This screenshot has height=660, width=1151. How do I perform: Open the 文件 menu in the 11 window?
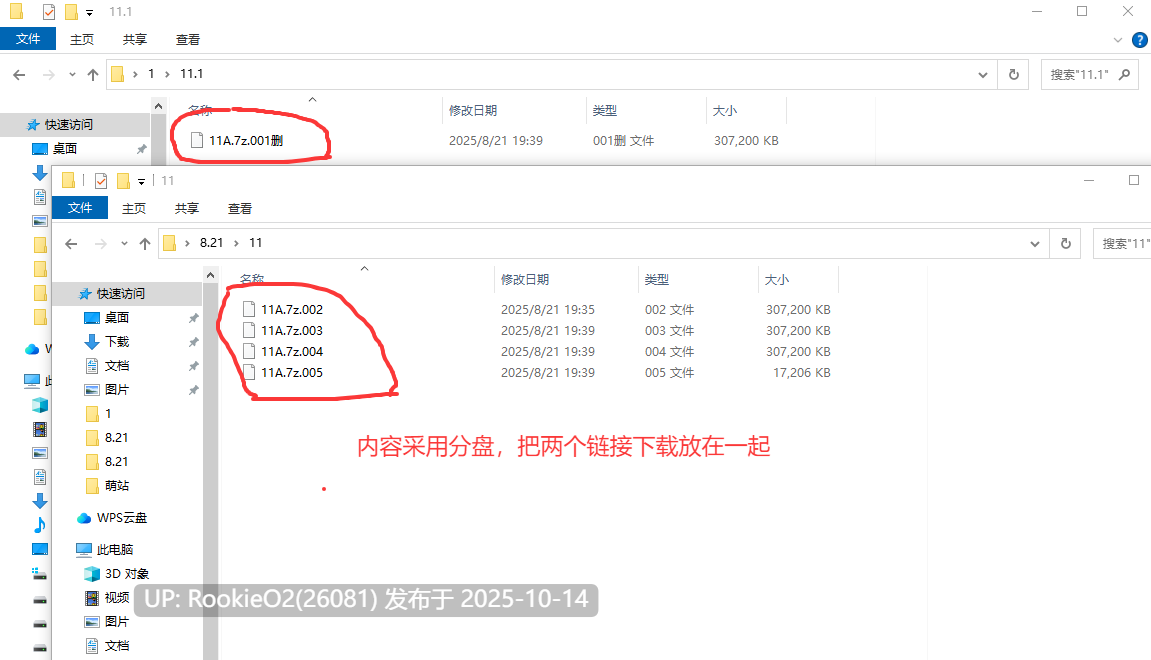(x=80, y=208)
